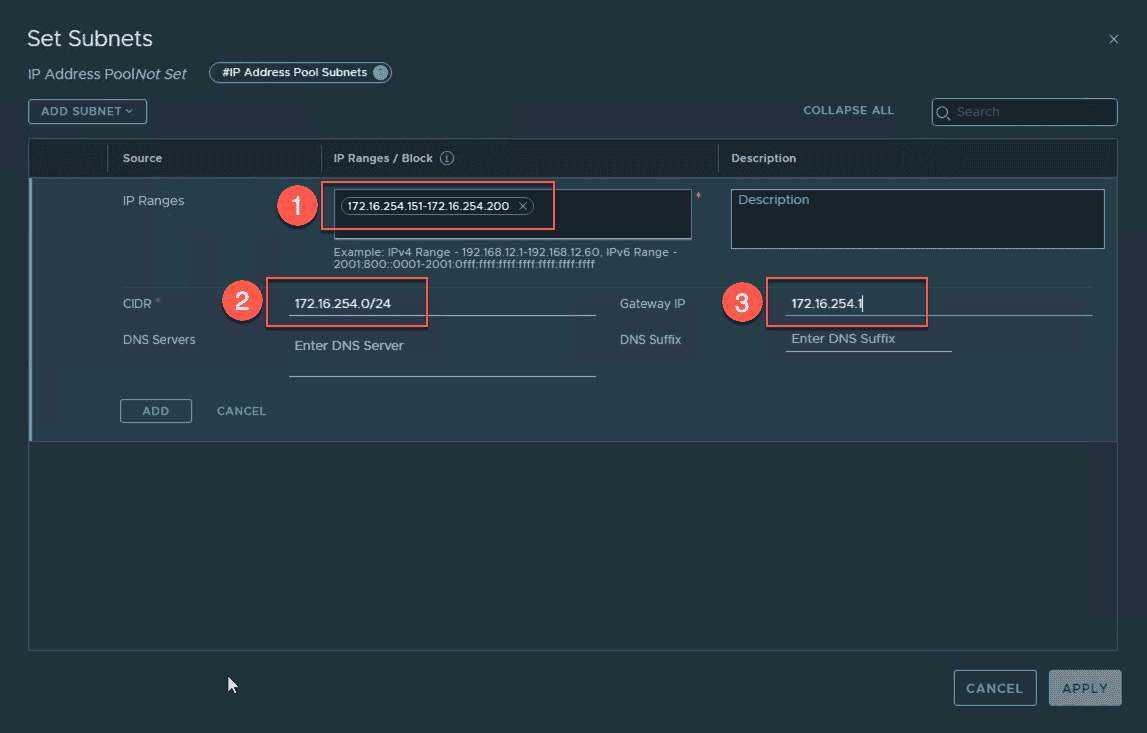
Task: Cancel the subnet entry next to ADD
Action: pos(241,411)
